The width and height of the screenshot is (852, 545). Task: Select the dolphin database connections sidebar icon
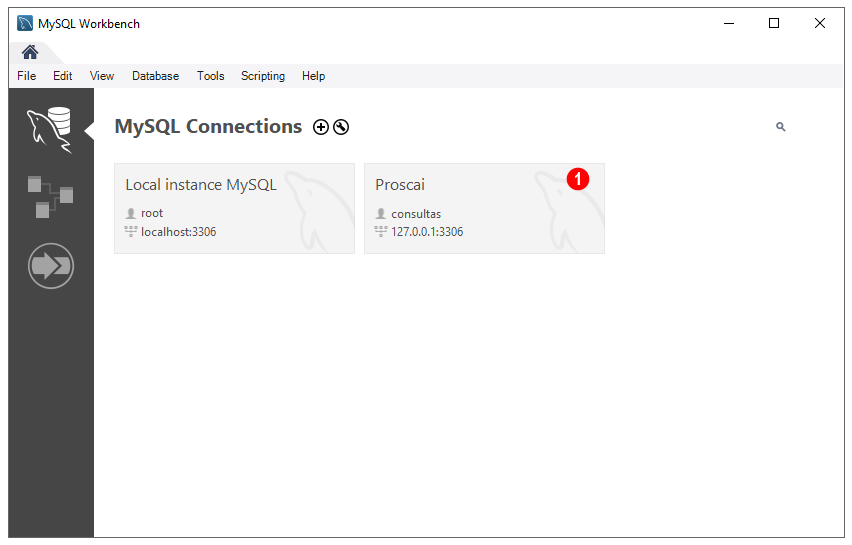[50, 130]
